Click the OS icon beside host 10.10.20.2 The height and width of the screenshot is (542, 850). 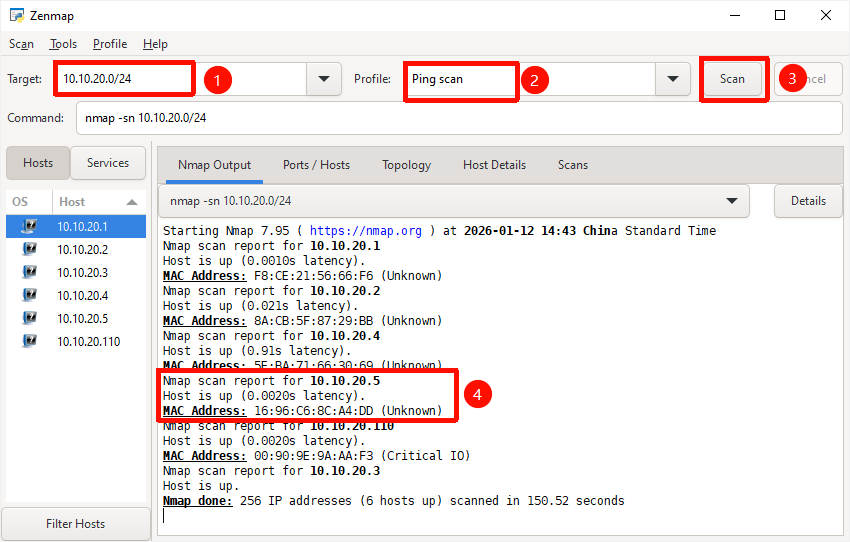point(29,250)
